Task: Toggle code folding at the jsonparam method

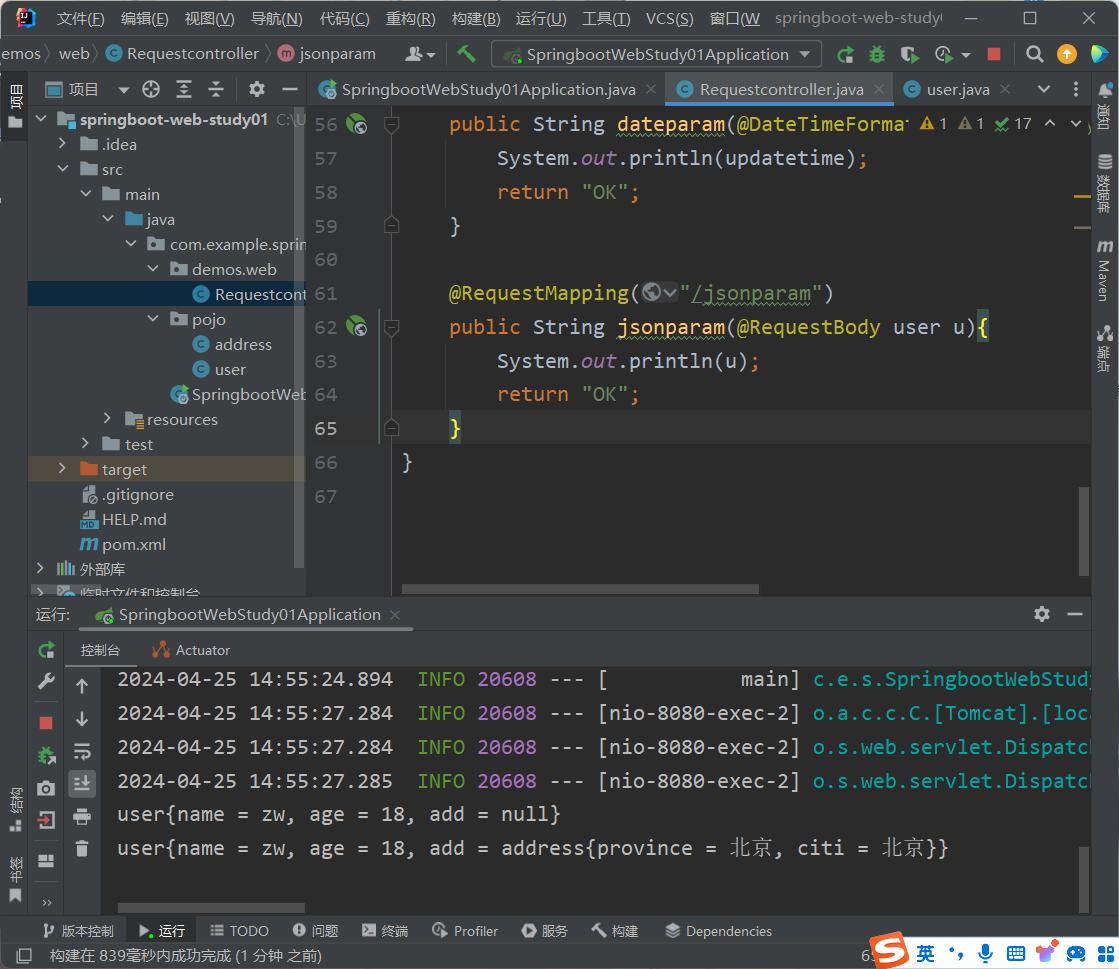Action: [391, 327]
